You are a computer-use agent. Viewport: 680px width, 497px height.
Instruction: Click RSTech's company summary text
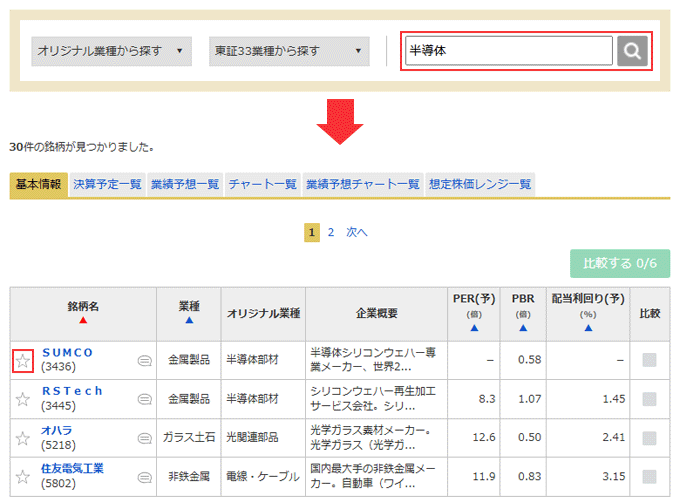coord(373,399)
